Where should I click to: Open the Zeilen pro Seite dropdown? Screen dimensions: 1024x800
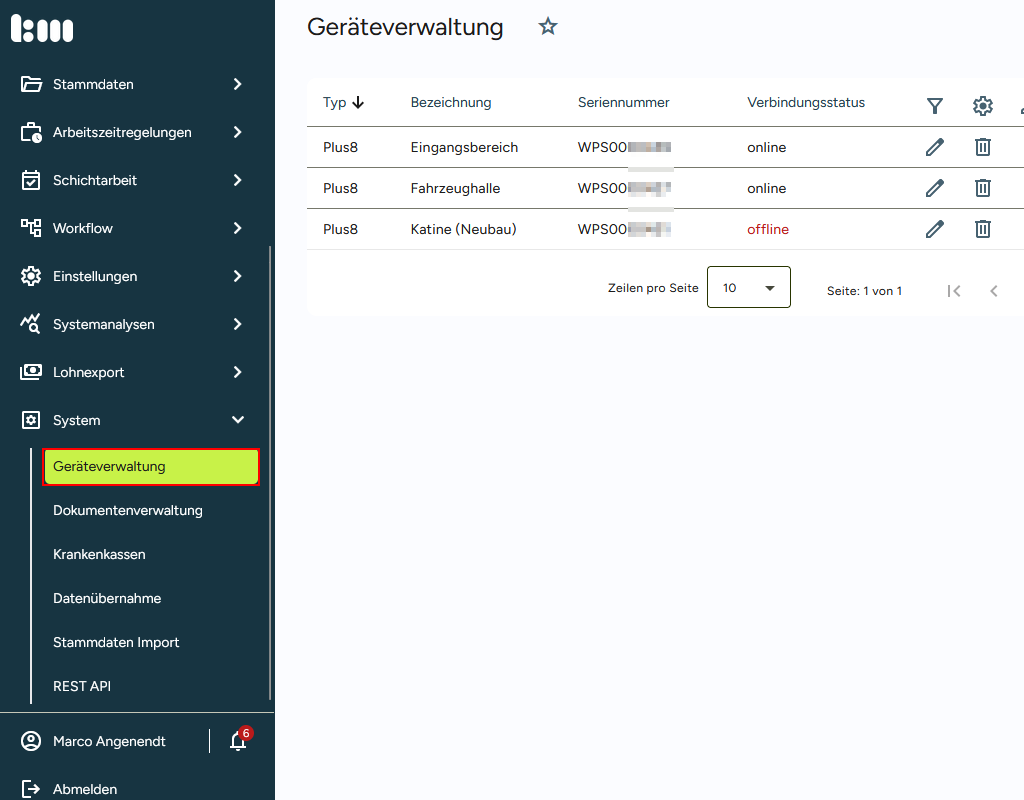(x=748, y=287)
